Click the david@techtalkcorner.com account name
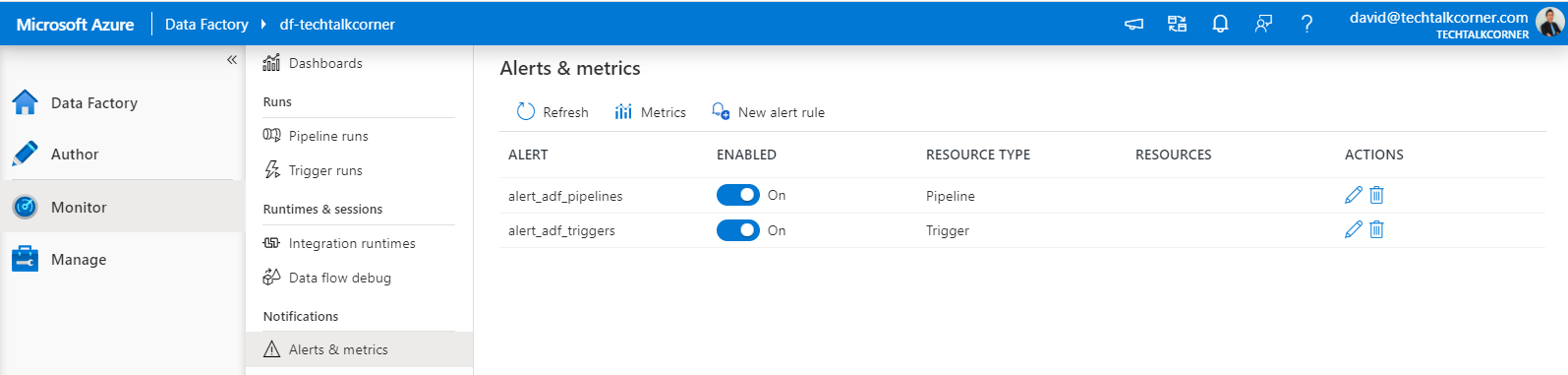Image resolution: width=1568 pixels, height=375 pixels. click(1438, 17)
